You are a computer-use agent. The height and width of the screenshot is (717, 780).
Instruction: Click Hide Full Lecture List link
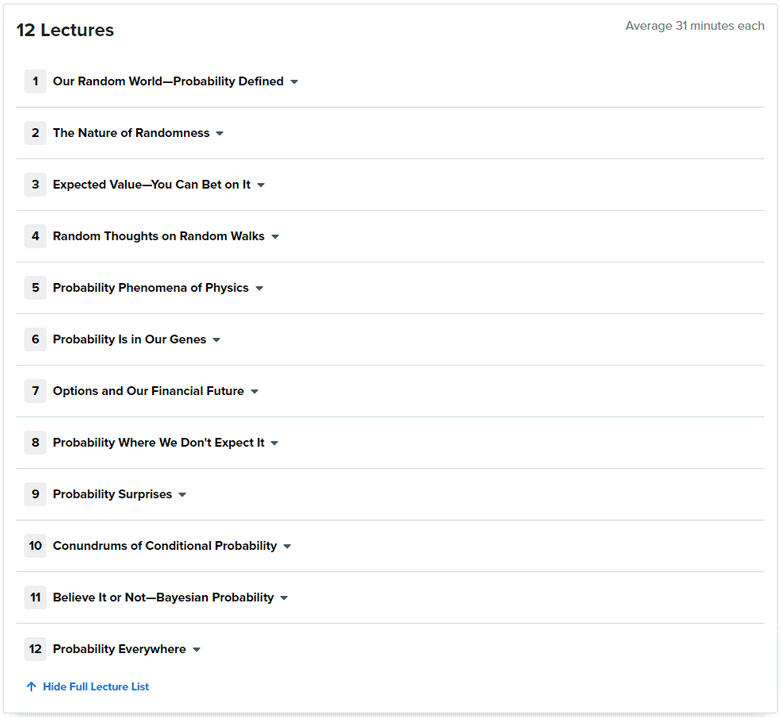(x=96, y=687)
